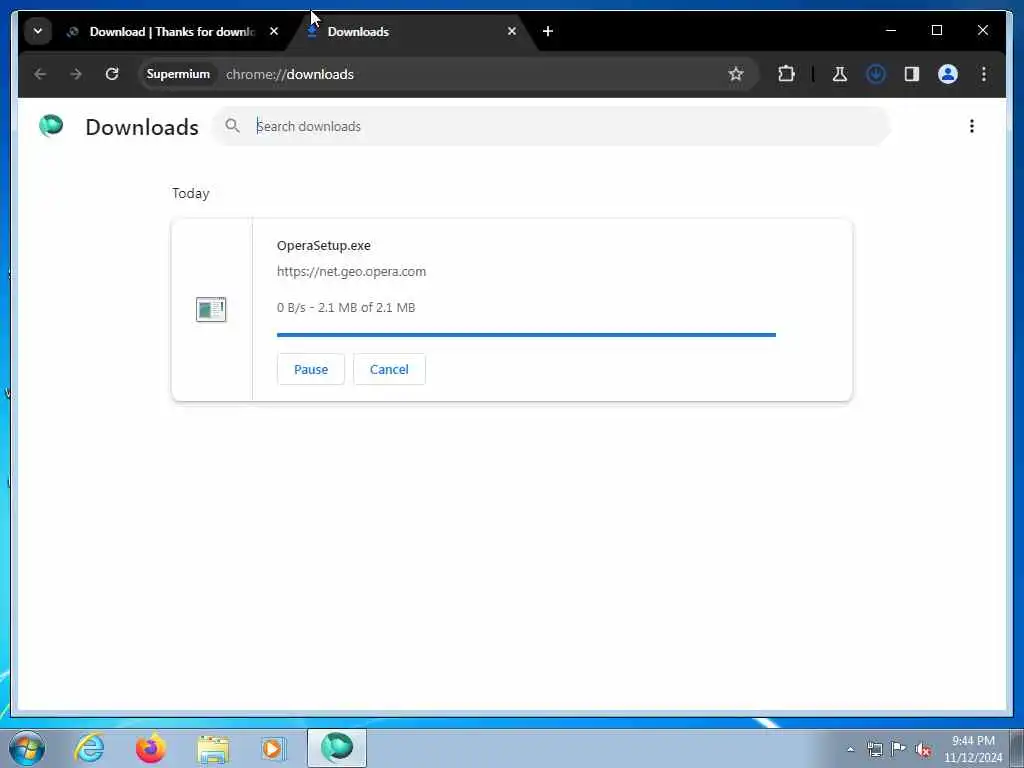Click the OperaSetup download progress bar

pos(526,335)
